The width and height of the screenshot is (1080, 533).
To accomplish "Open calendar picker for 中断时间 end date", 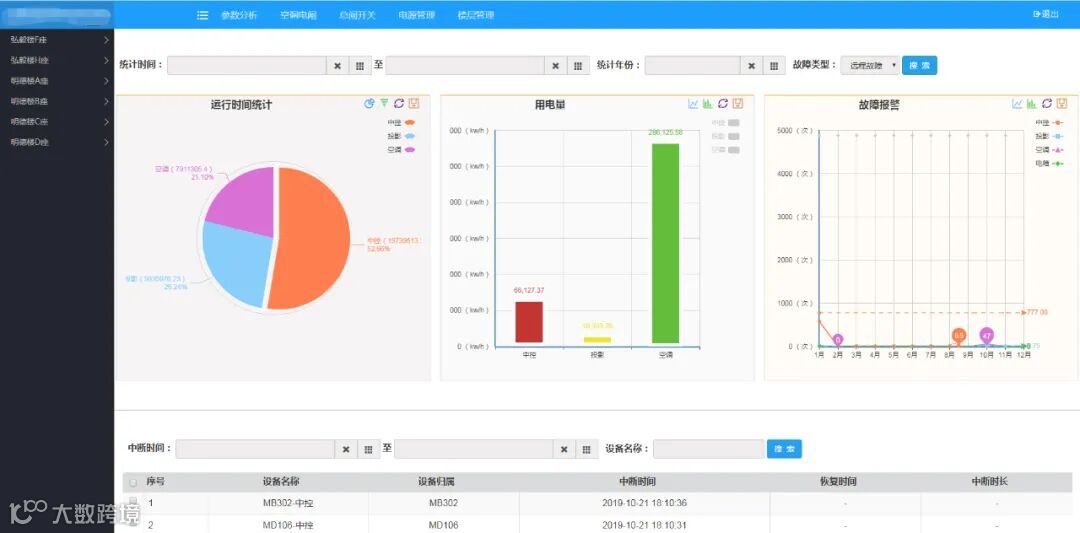I will coord(586,450).
